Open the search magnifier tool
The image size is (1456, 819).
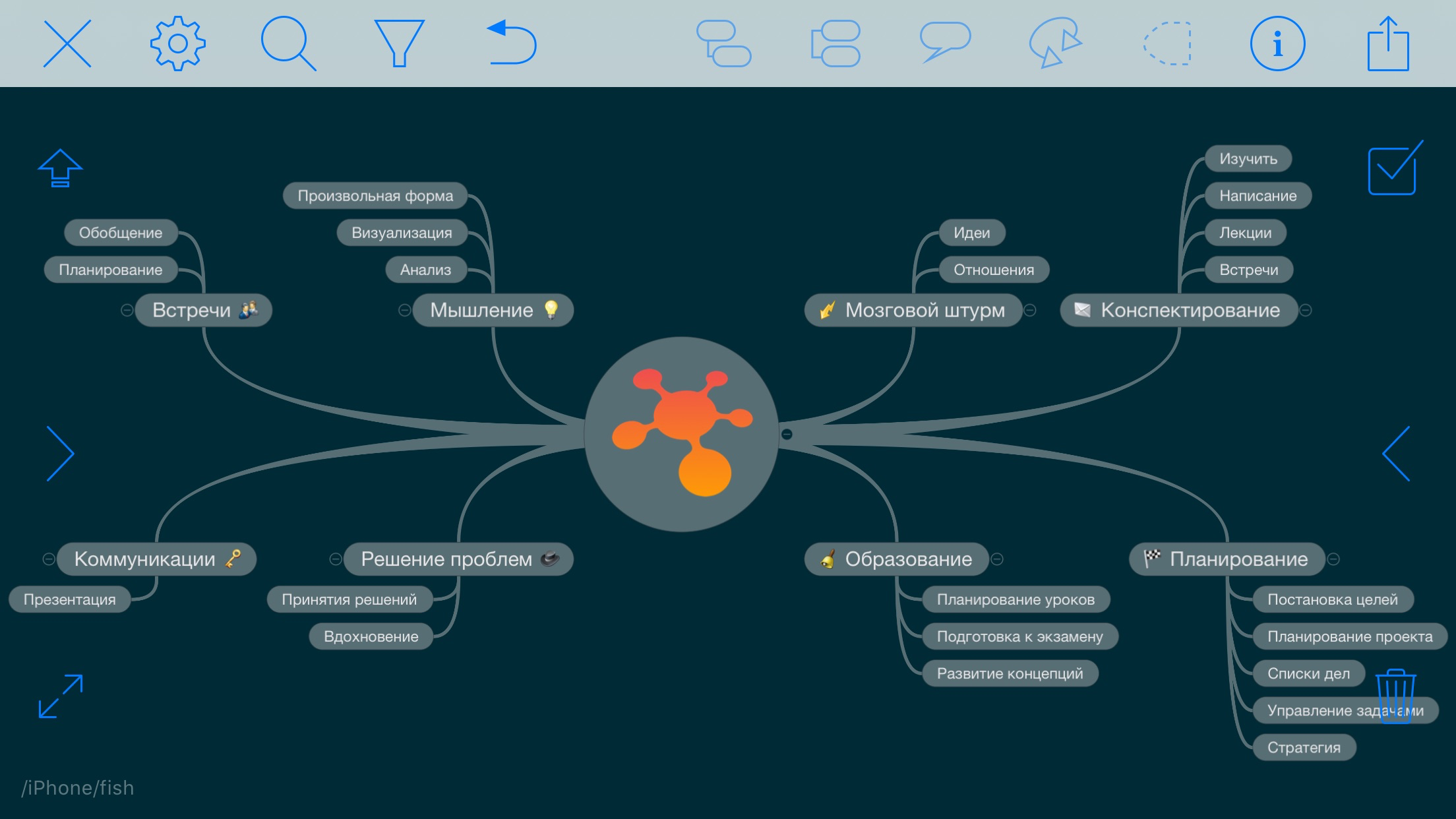(288, 44)
